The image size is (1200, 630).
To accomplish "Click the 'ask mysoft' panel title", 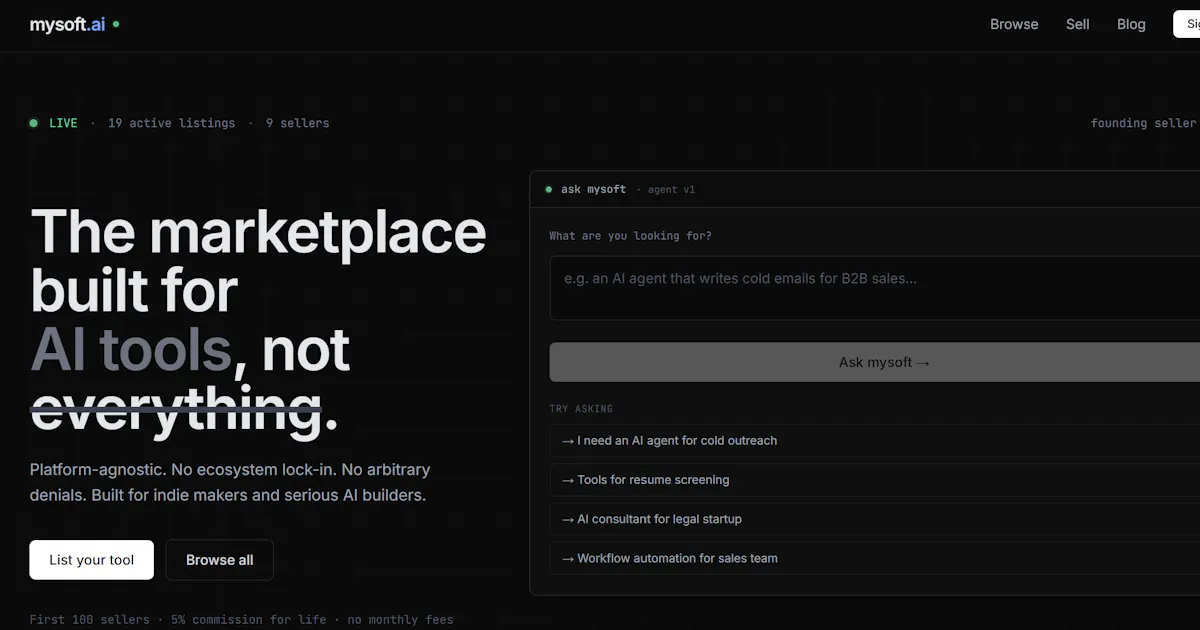I will tap(593, 189).
